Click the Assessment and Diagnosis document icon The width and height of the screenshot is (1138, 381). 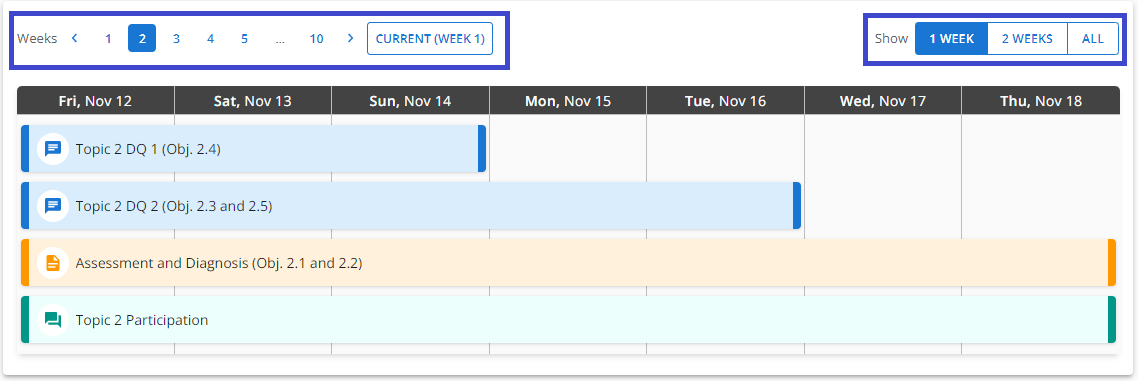(x=52, y=263)
